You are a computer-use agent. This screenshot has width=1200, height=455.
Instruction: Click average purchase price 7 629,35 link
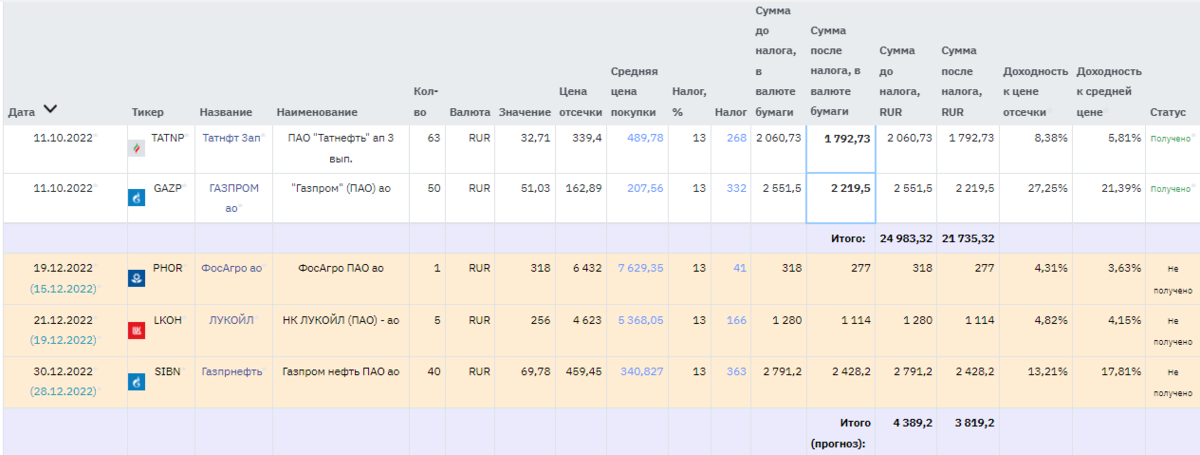[640, 268]
